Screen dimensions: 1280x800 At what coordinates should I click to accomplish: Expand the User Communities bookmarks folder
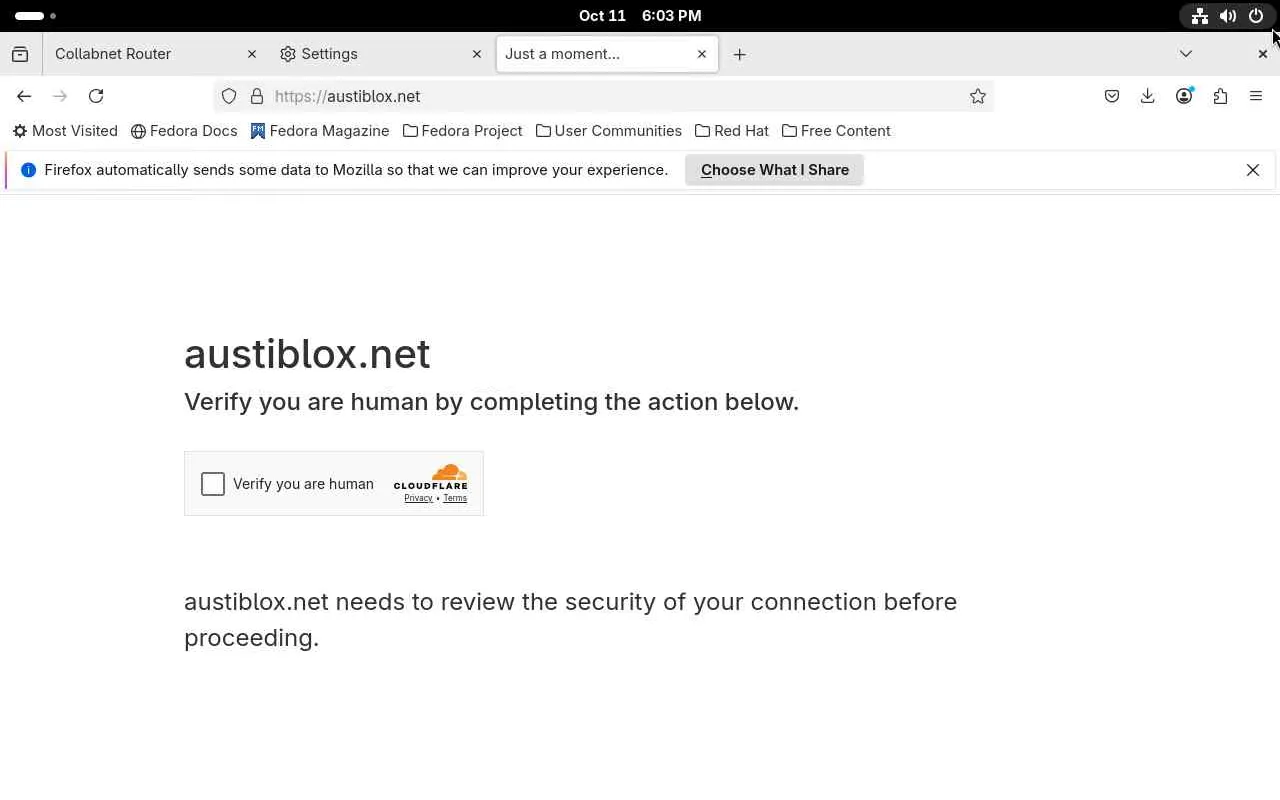(609, 131)
